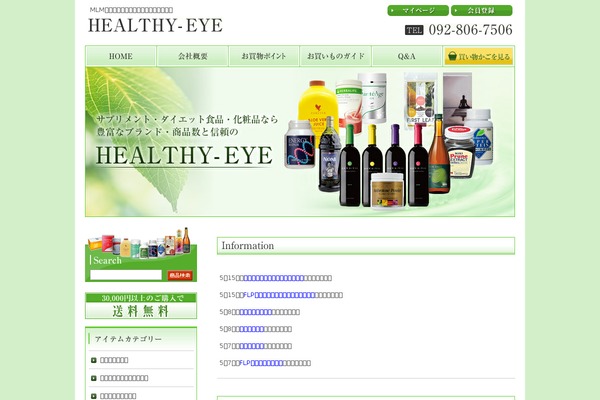Click the 送料無料 free shipping banner
Screen dimensions: 600x400
point(141,305)
